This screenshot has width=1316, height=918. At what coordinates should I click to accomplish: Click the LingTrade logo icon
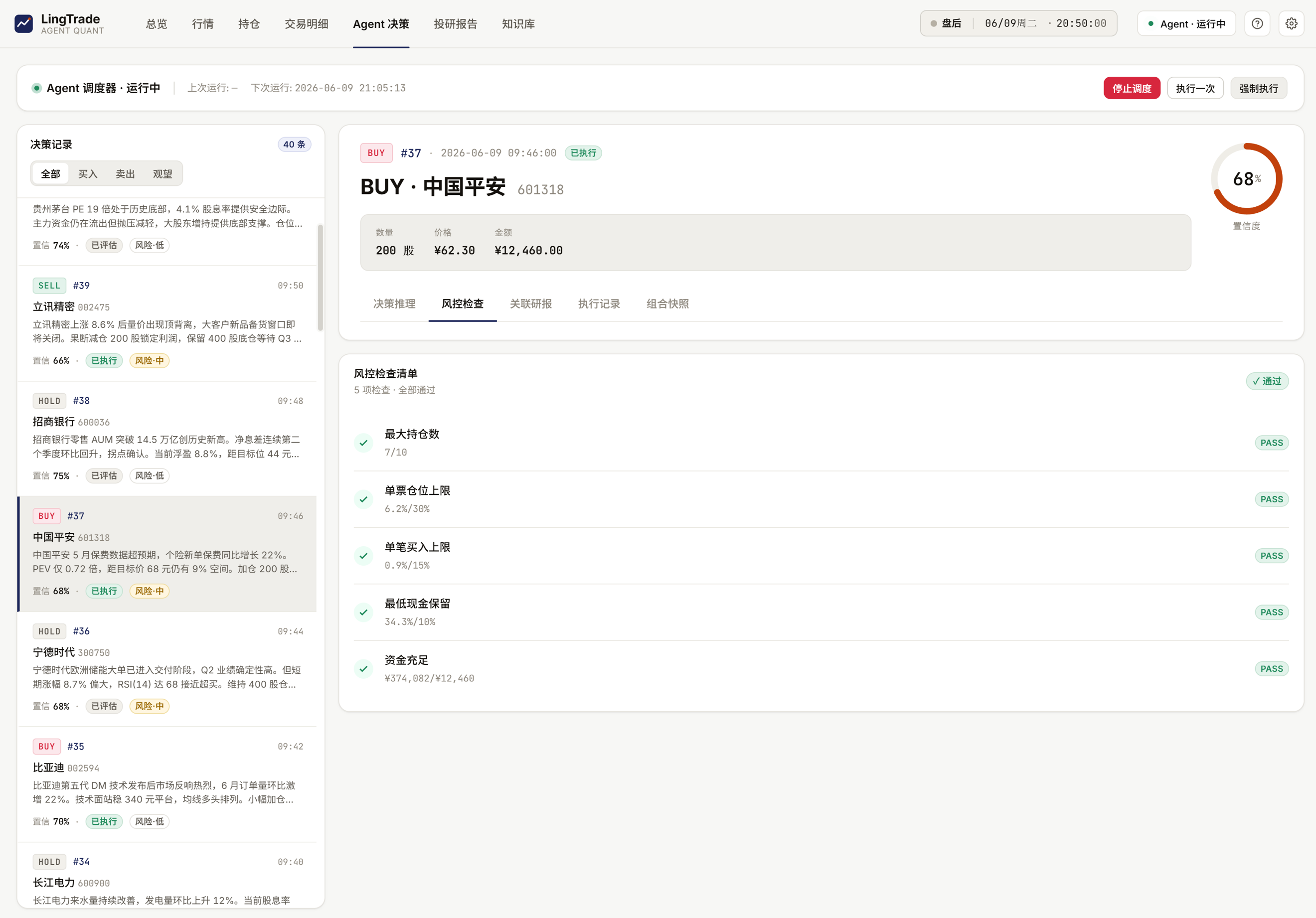[x=23, y=23]
